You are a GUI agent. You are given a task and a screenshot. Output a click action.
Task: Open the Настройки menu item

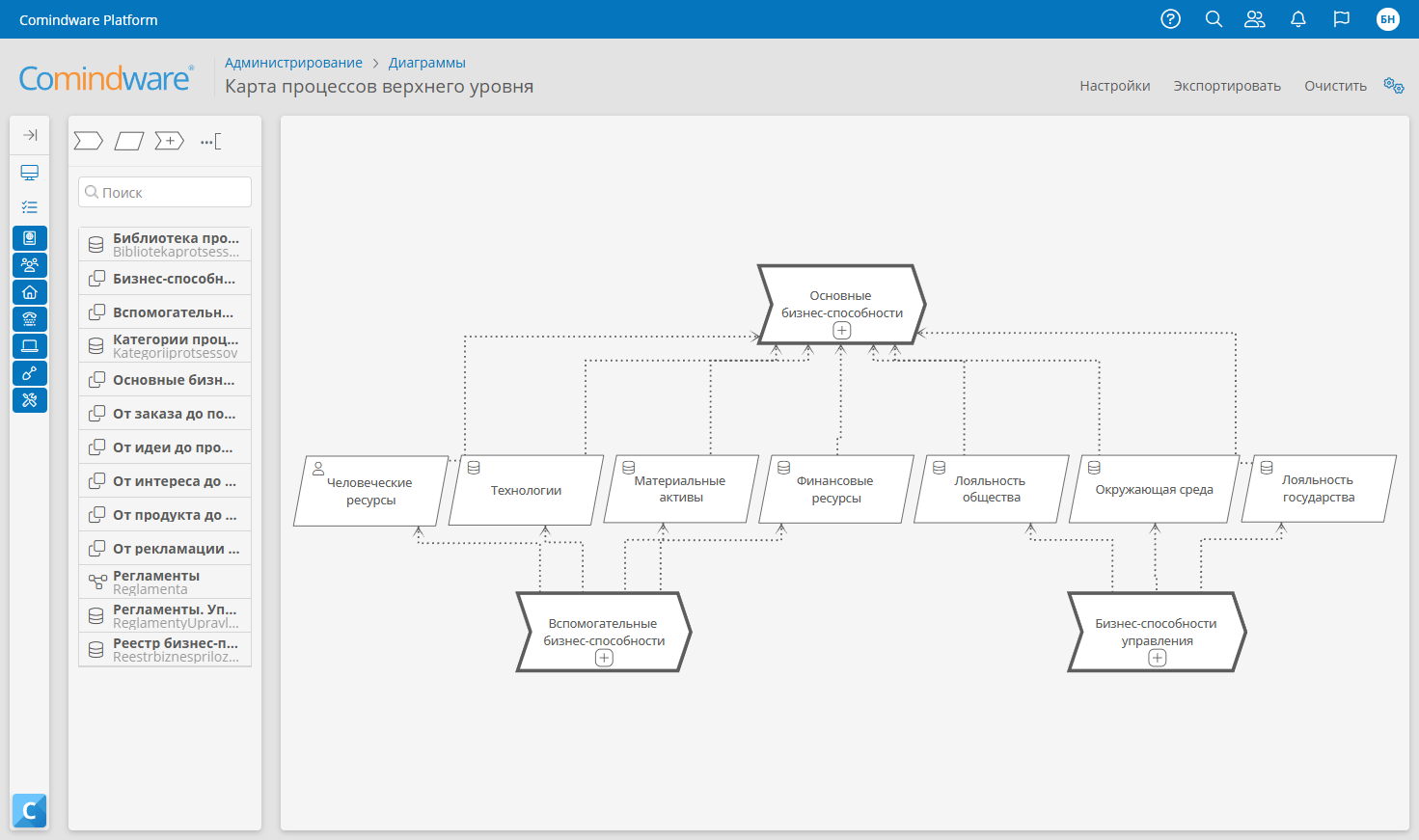point(1114,86)
